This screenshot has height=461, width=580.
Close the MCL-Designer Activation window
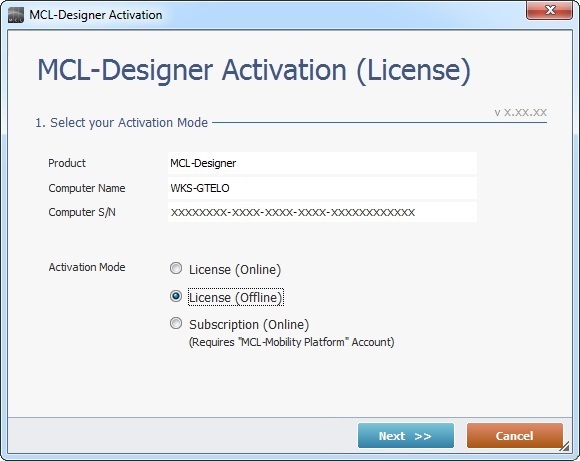[549, 10]
